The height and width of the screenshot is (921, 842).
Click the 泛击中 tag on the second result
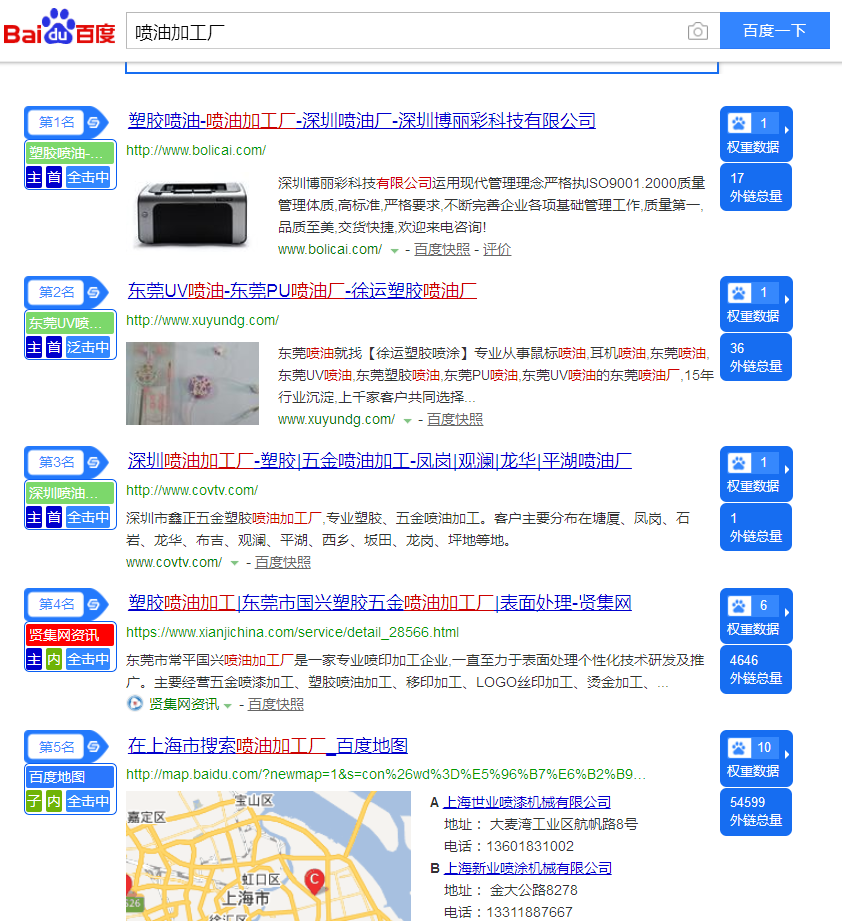click(87, 347)
